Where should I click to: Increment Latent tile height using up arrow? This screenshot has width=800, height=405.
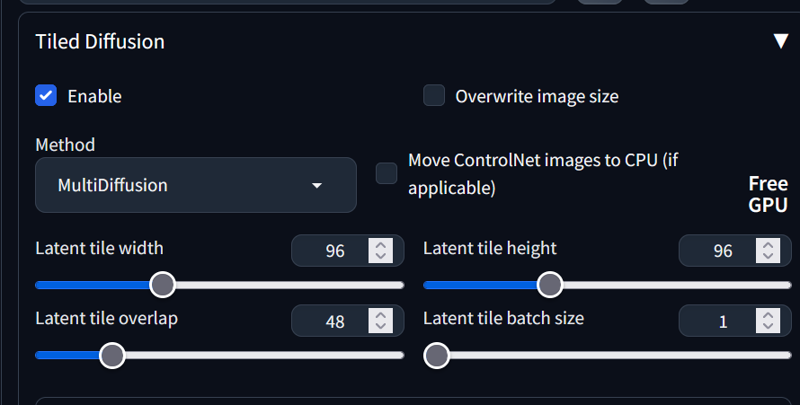click(x=768, y=245)
